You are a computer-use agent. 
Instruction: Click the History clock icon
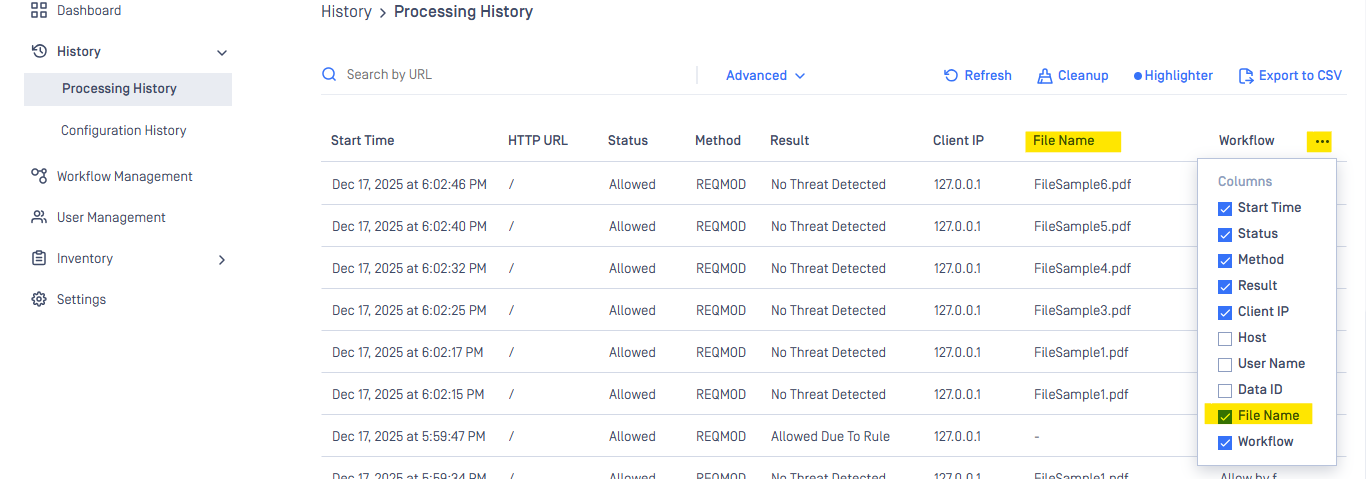click(x=39, y=51)
